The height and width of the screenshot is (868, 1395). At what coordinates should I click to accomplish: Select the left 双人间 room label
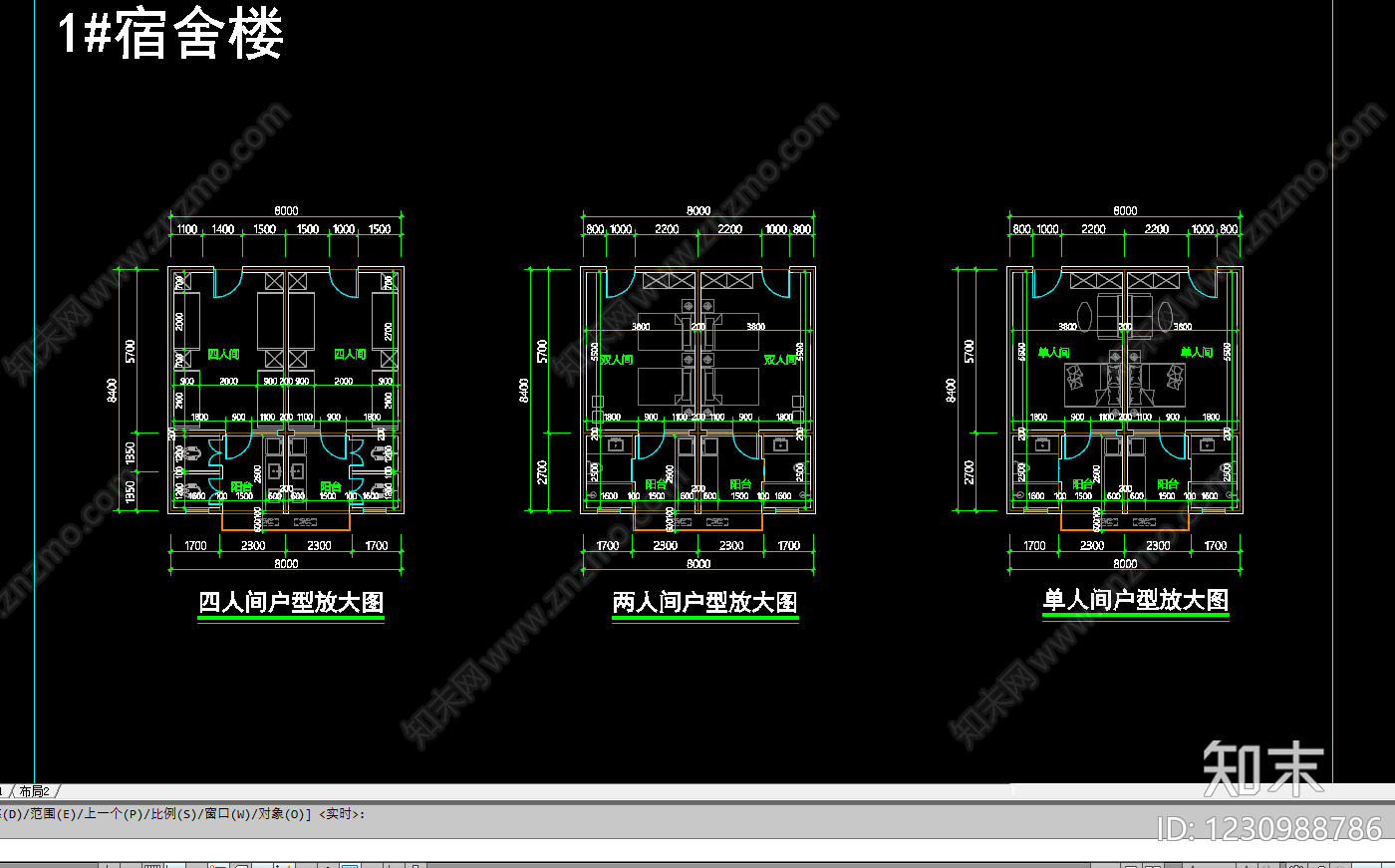(x=617, y=359)
